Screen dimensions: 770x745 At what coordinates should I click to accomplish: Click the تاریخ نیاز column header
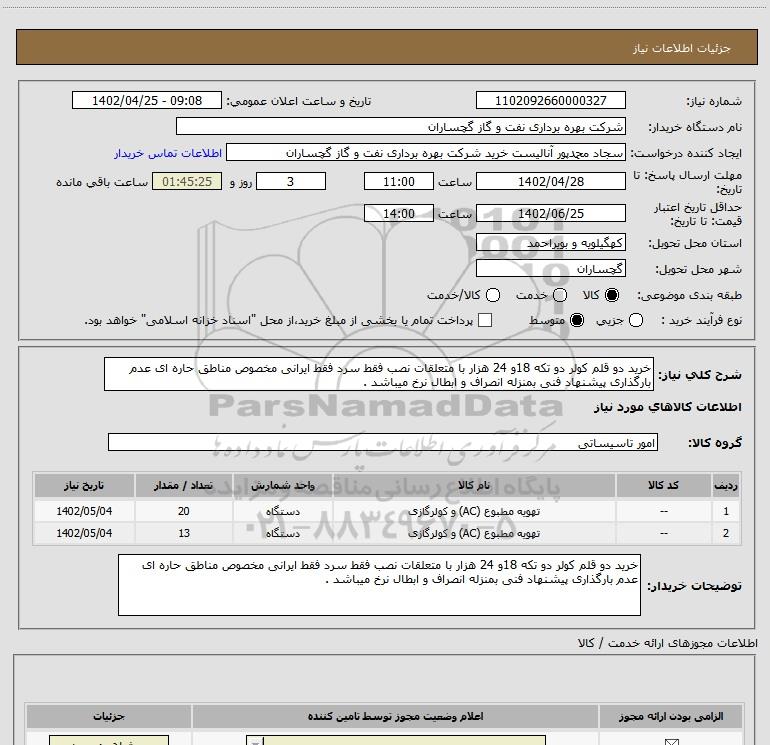coord(84,486)
